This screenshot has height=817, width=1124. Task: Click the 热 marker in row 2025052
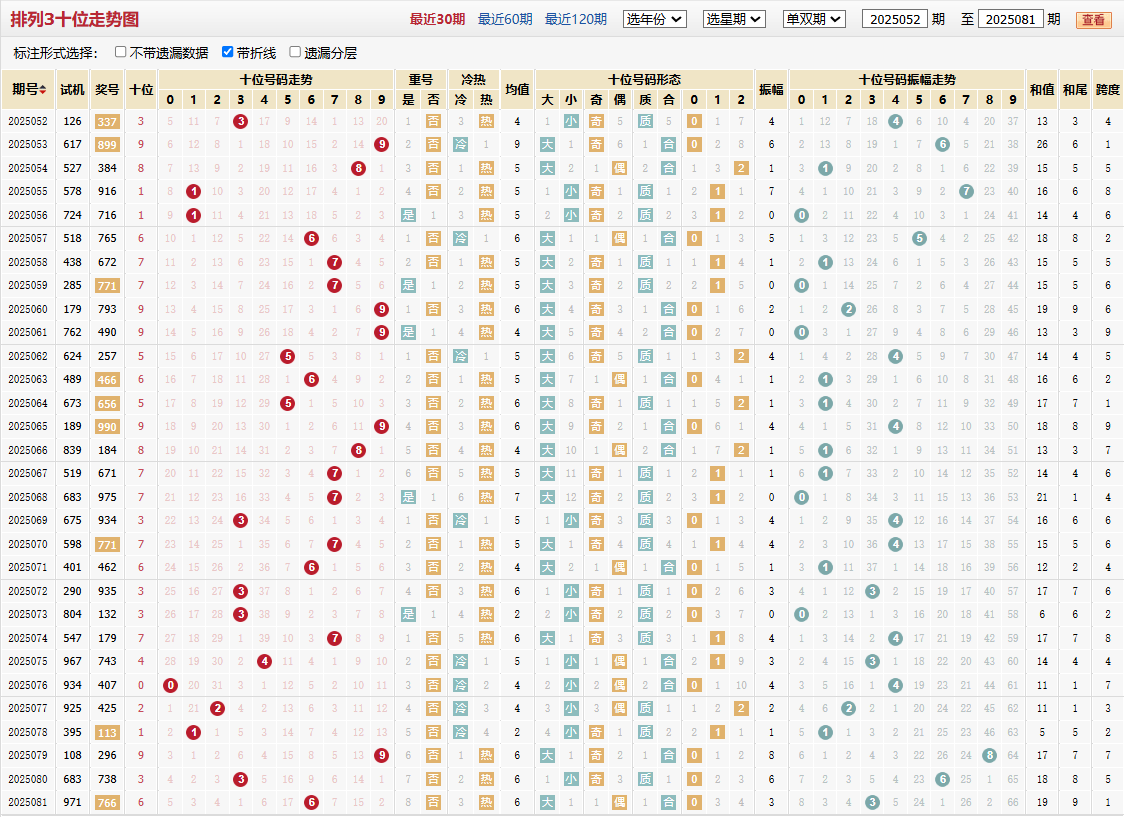[486, 121]
